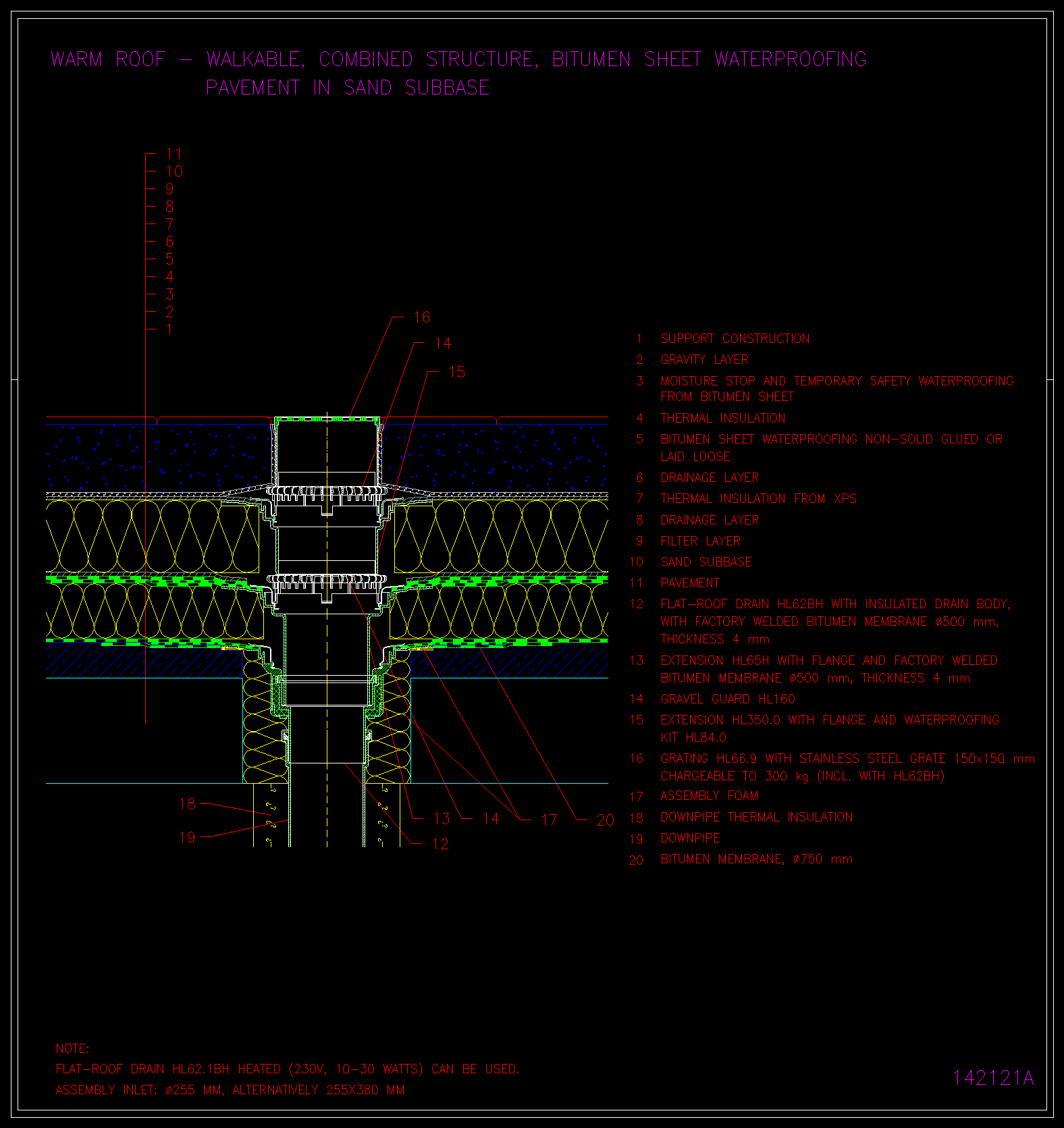Image resolution: width=1064 pixels, height=1128 pixels.
Task: Select the legend word 'PAVEMENT'
Action: 689,583
